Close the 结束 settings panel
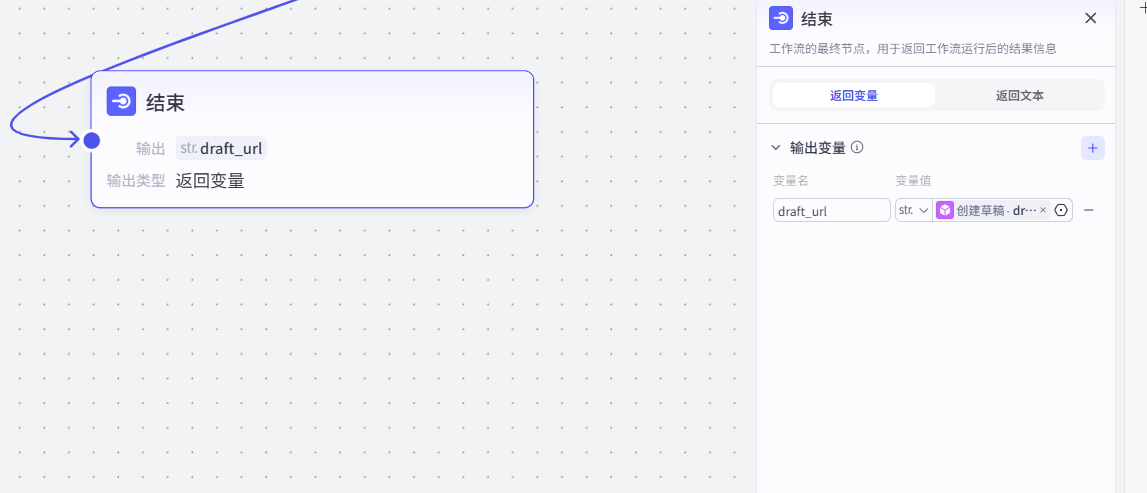Viewport: 1147px width, 493px height. [x=1091, y=18]
